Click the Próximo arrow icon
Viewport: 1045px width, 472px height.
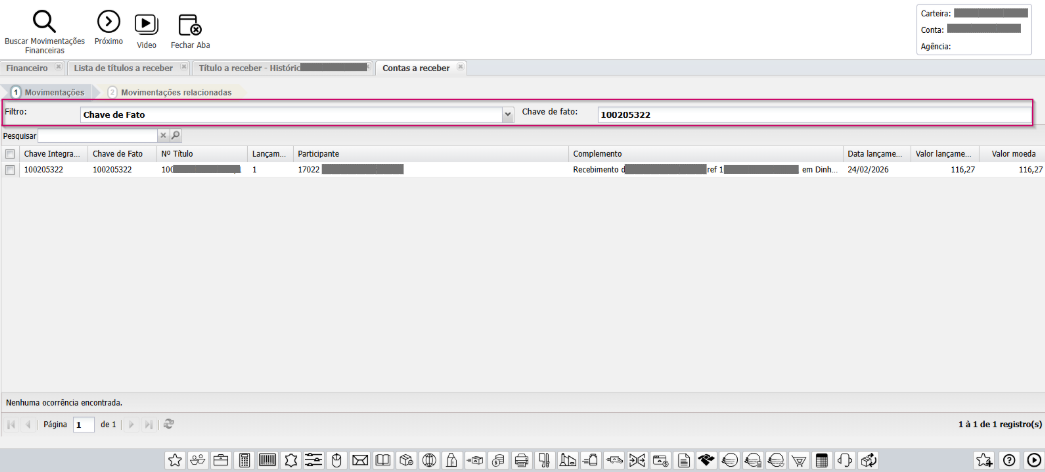point(108,22)
